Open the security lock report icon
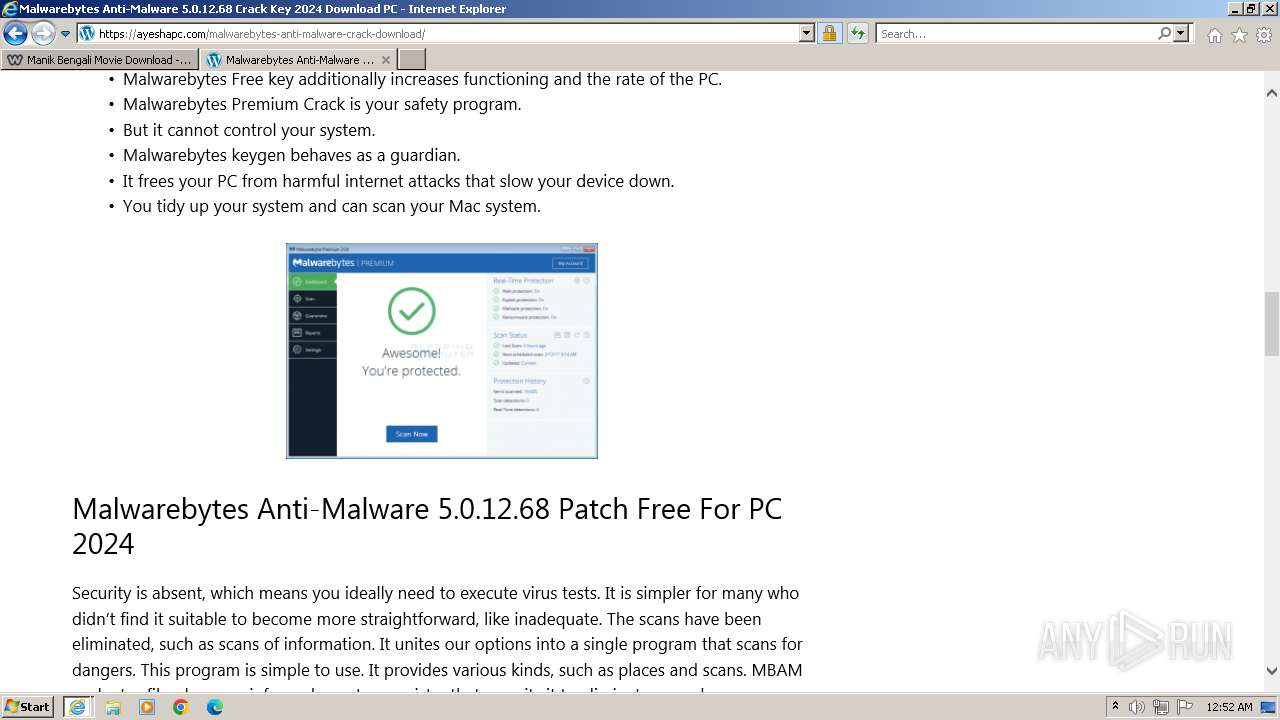The height and width of the screenshot is (720, 1280). pyautogui.click(x=829, y=34)
